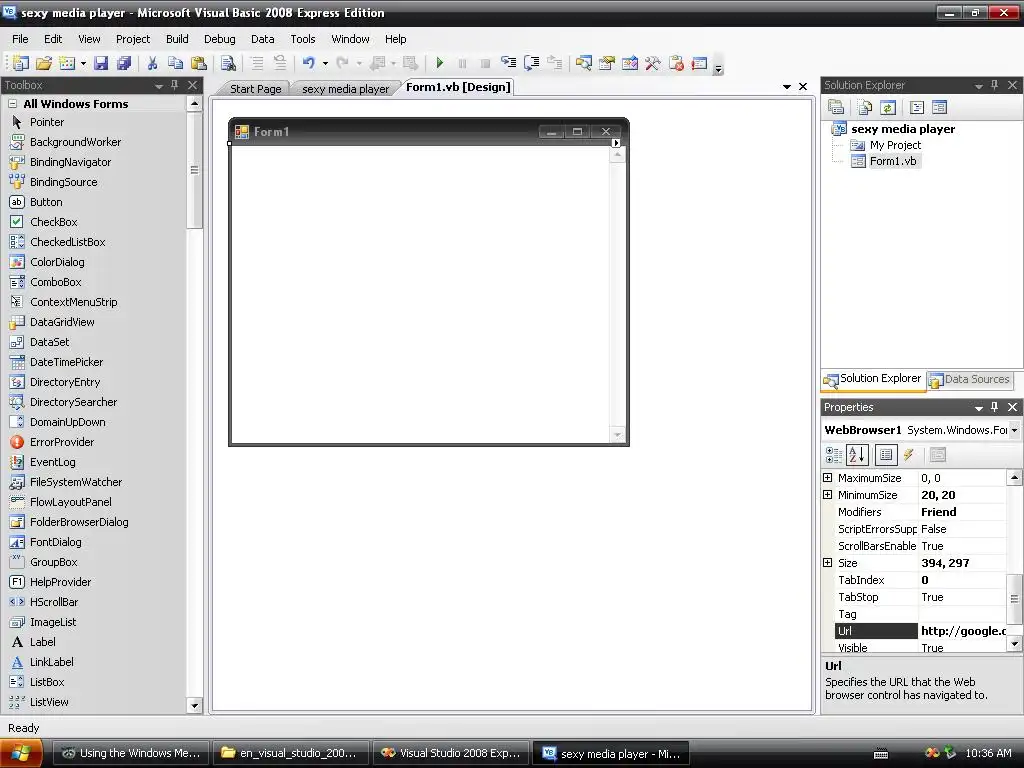
Task: Open the Build menu
Action: 177,39
